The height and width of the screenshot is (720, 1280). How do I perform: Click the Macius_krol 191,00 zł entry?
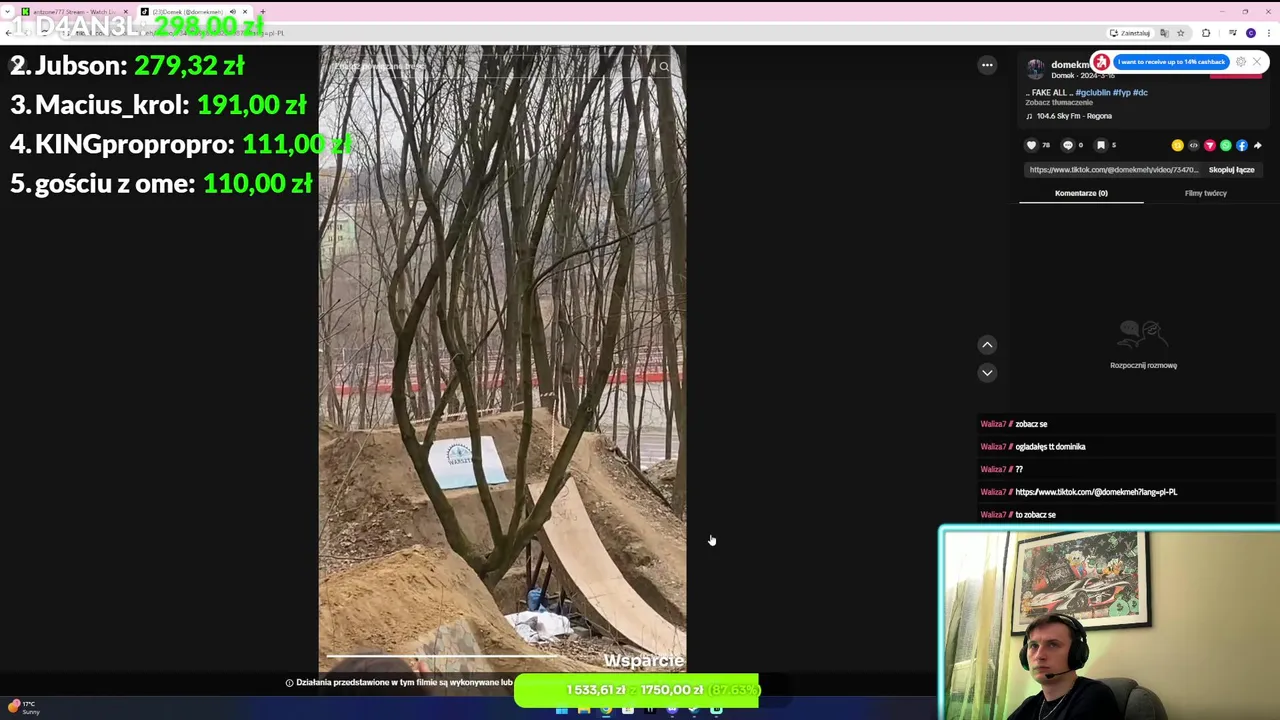158,105
